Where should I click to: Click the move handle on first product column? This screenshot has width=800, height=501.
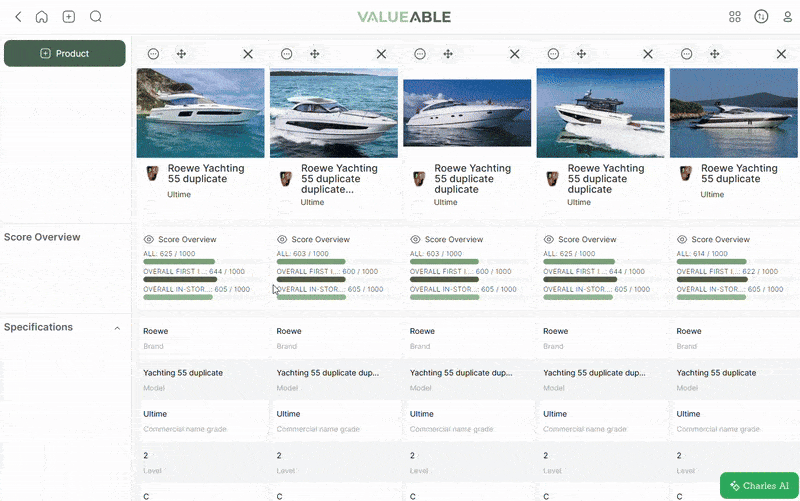coord(181,54)
